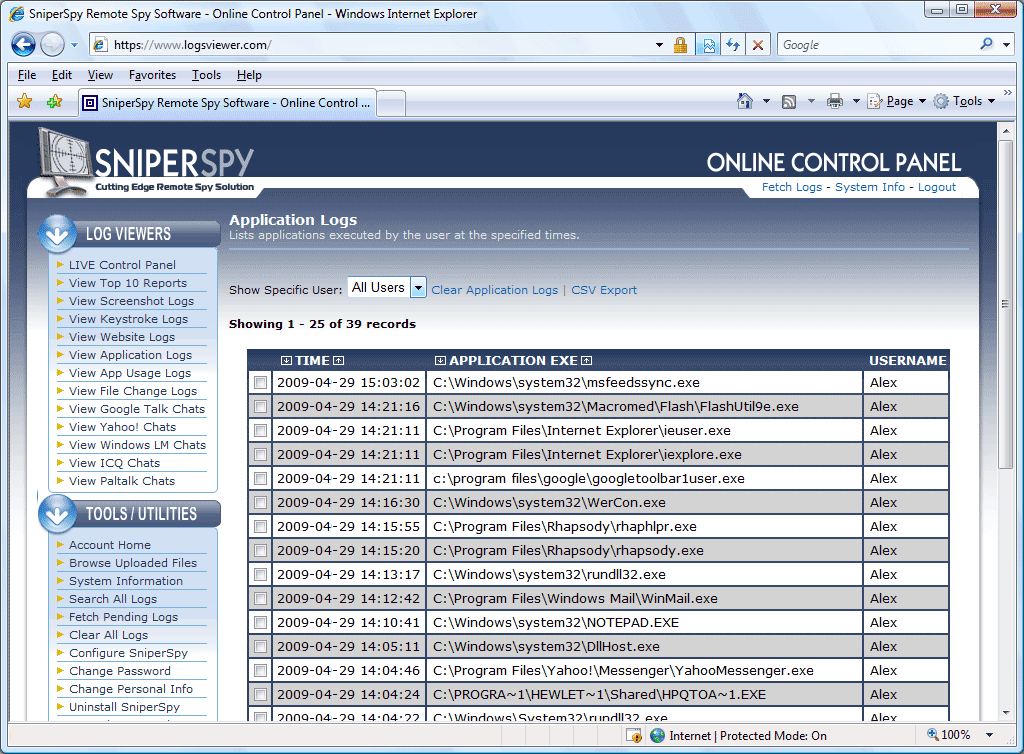Click the browser Back arrow button
The image size is (1024, 754).
[x=24, y=45]
